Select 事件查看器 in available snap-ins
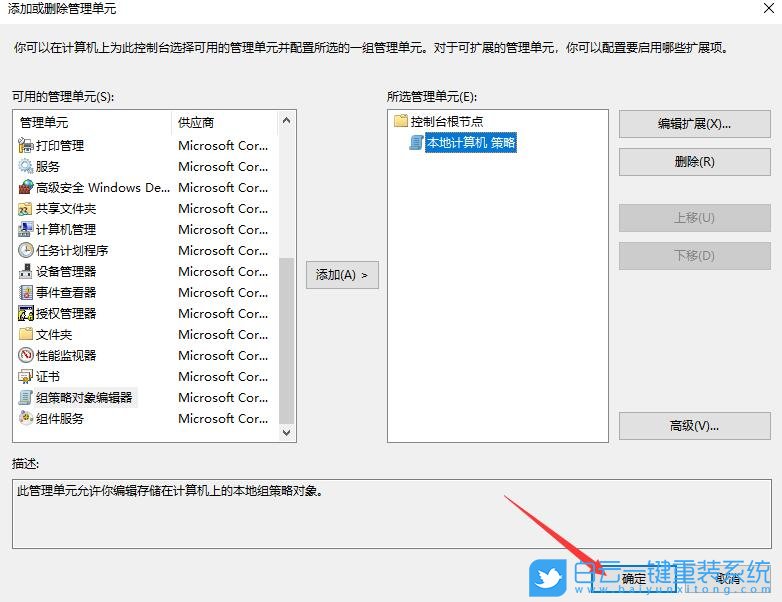 [66, 293]
